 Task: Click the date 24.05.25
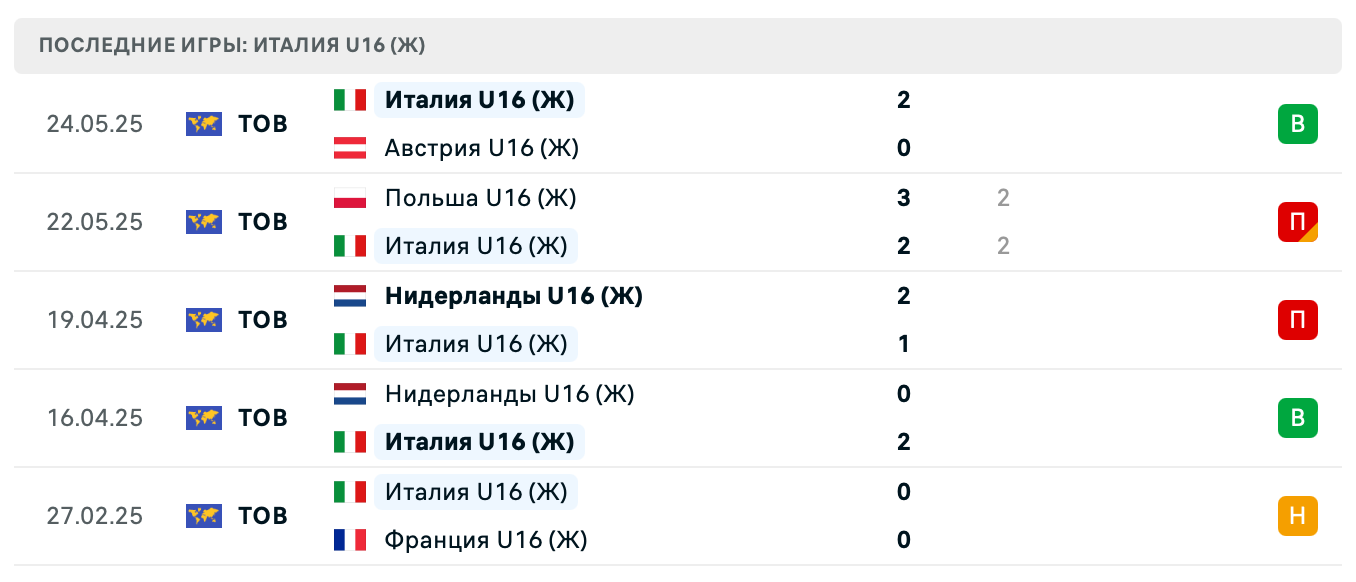pos(95,124)
